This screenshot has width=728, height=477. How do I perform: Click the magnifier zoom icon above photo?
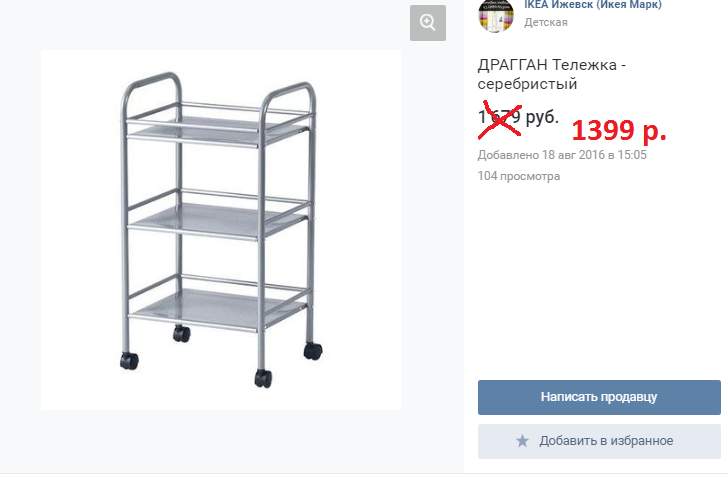[x=428, y=23]
